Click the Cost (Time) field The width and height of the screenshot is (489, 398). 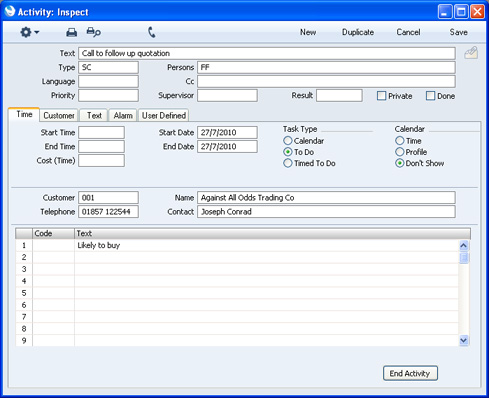tap(101, 160)
